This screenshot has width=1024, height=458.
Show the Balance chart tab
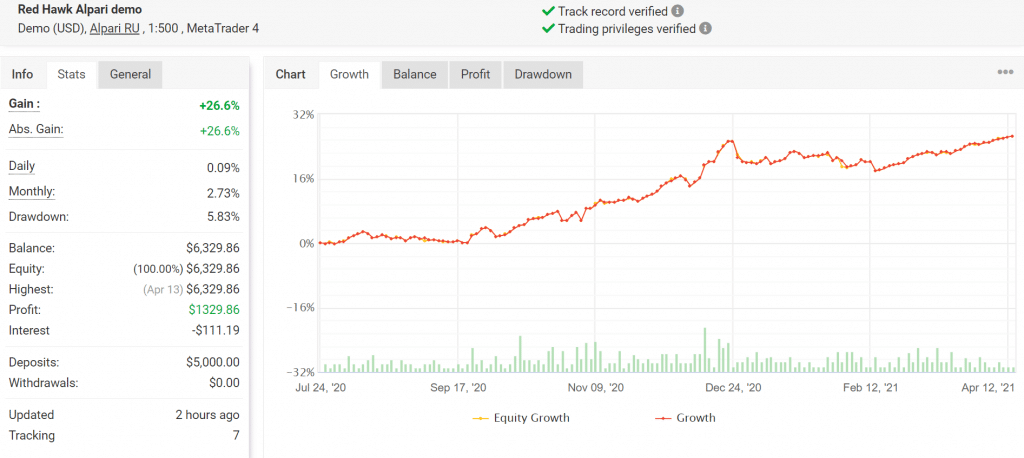pyautogui.click(x=415, y=74)
